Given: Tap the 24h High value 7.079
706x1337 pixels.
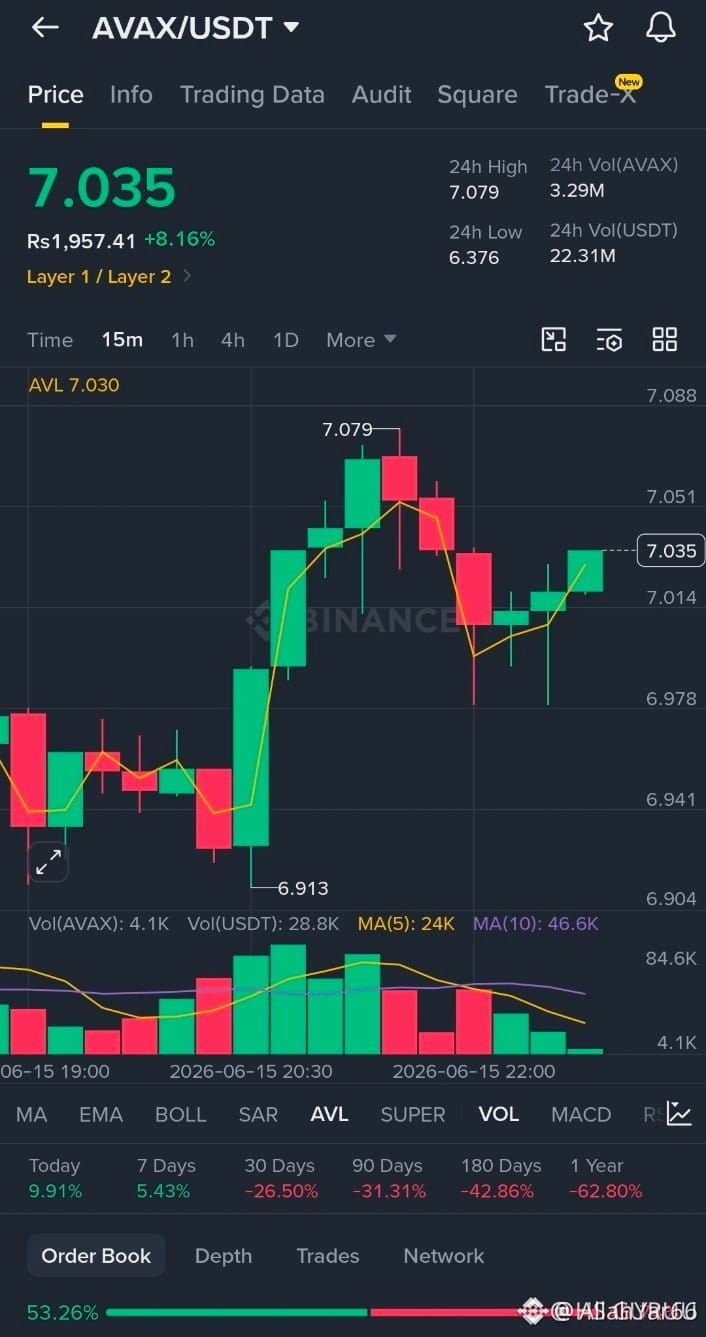Looking at the screenshot, I should [x=474, y=192].
